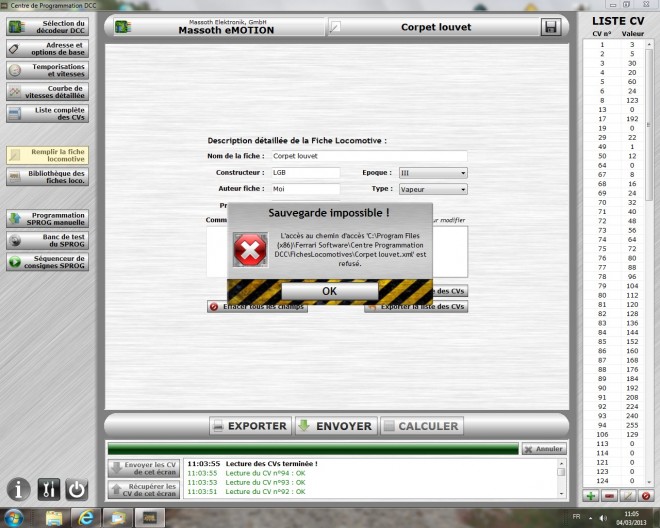
Task: Click the Annuler button
Action: point(544,449)
